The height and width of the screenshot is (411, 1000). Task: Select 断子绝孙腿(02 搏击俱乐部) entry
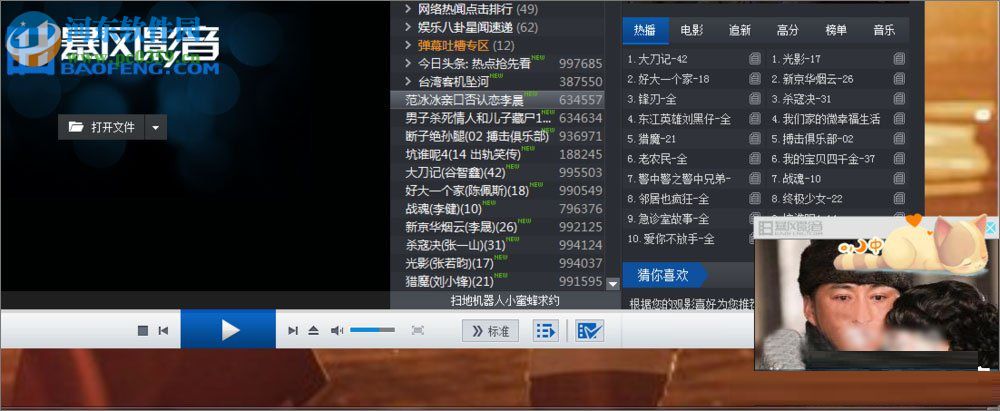coord(497,137)
